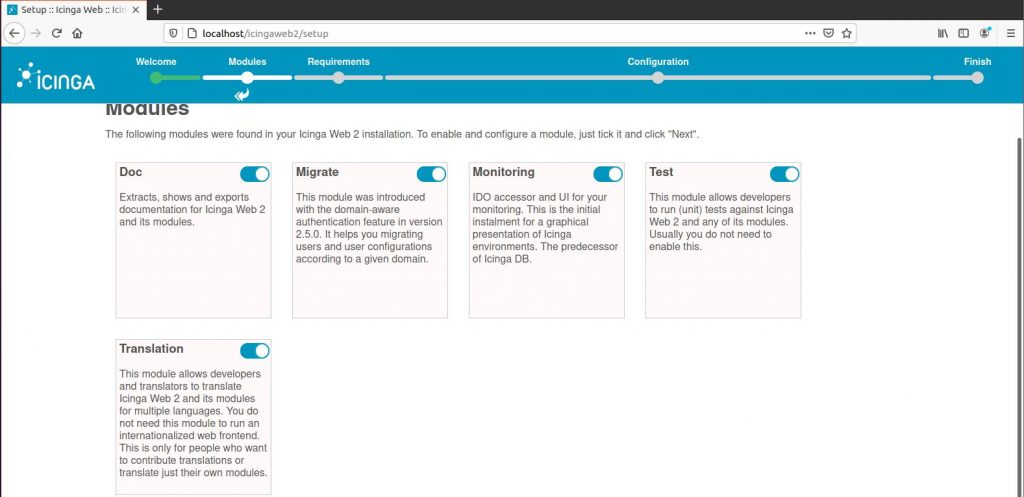
Task: Click the Monitoring module description text
Action: coord(545,228)
